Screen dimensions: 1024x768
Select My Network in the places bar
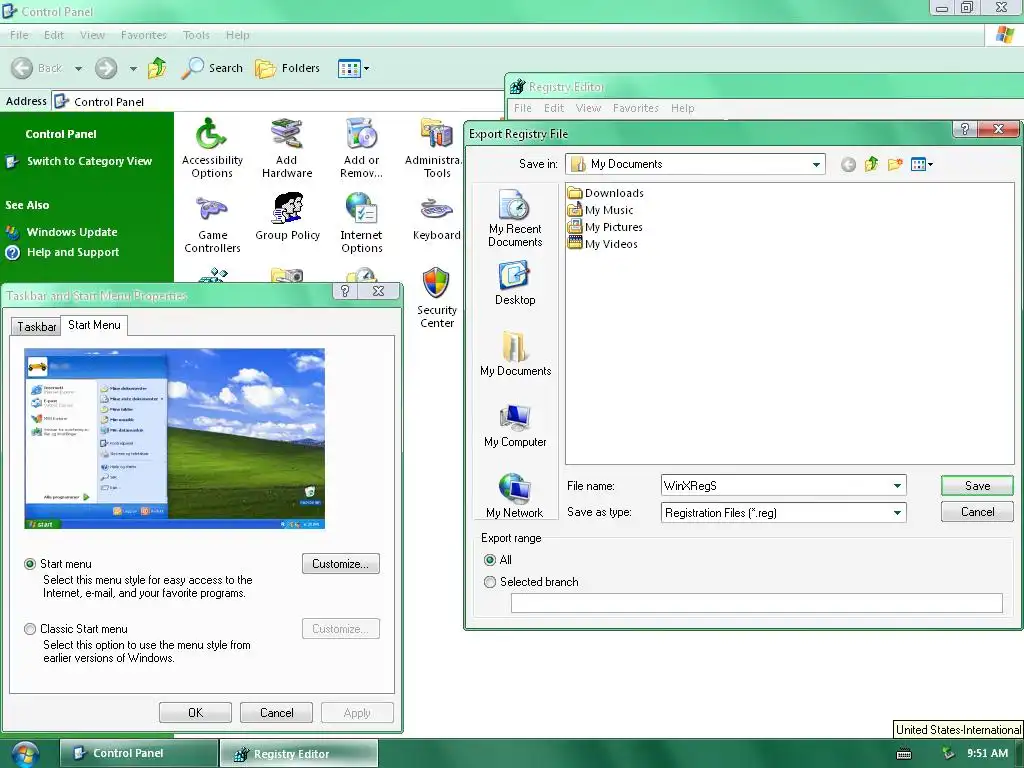(x=515, y=496)
